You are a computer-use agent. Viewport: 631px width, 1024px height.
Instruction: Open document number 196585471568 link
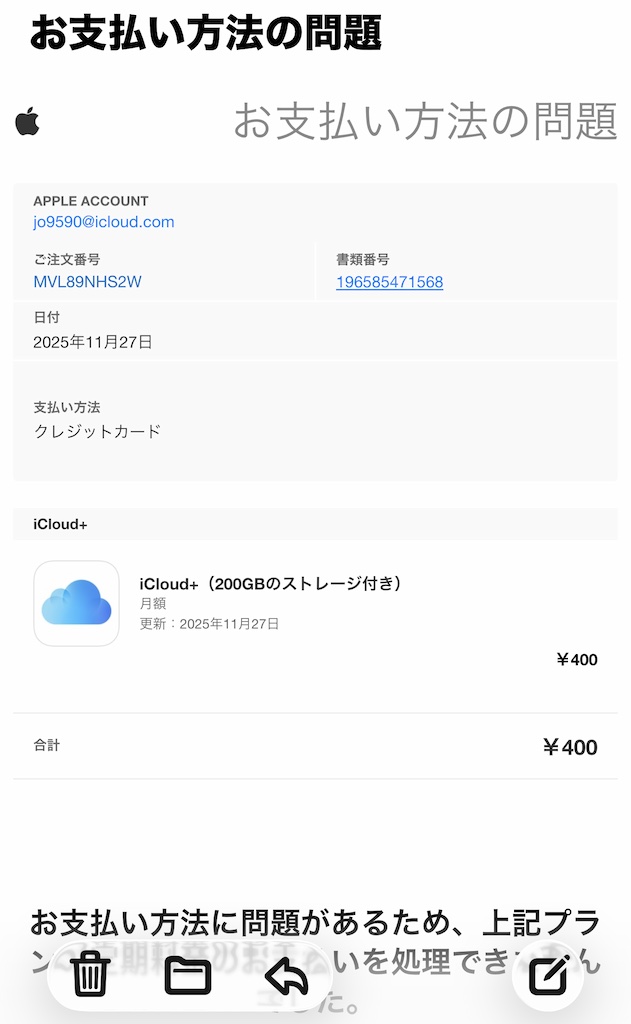389,282
